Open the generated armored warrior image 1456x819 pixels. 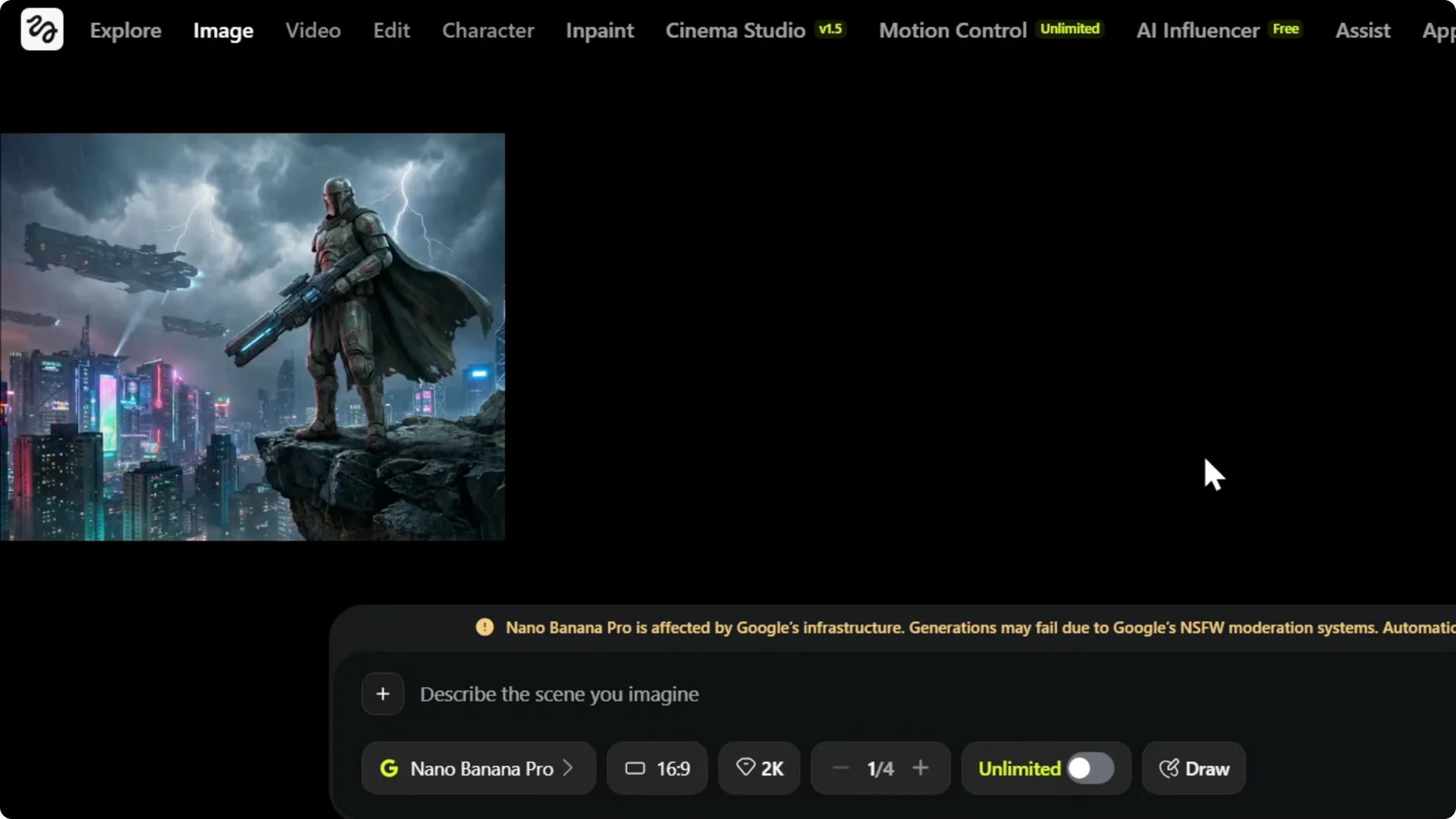pos(253,337)
